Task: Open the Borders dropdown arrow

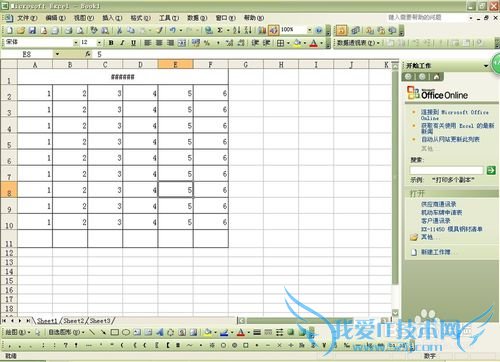Action: (x=288, y=43)
